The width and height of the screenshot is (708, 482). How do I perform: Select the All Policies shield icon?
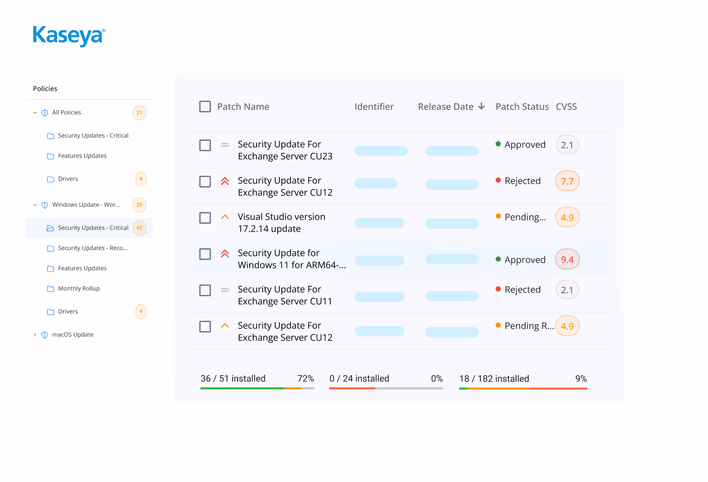(45, 112)
